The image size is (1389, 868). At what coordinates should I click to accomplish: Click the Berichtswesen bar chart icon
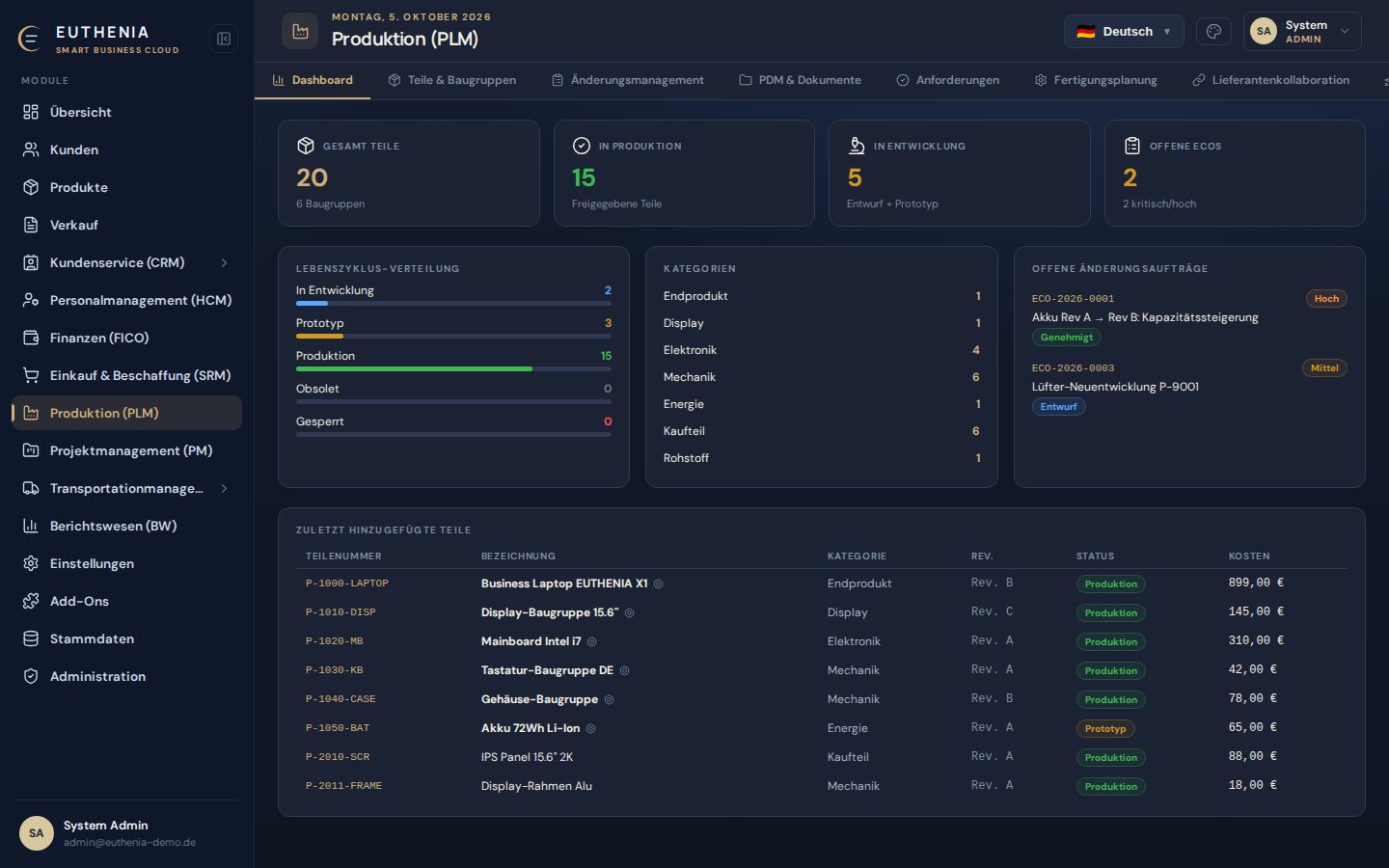coord(31,526)
